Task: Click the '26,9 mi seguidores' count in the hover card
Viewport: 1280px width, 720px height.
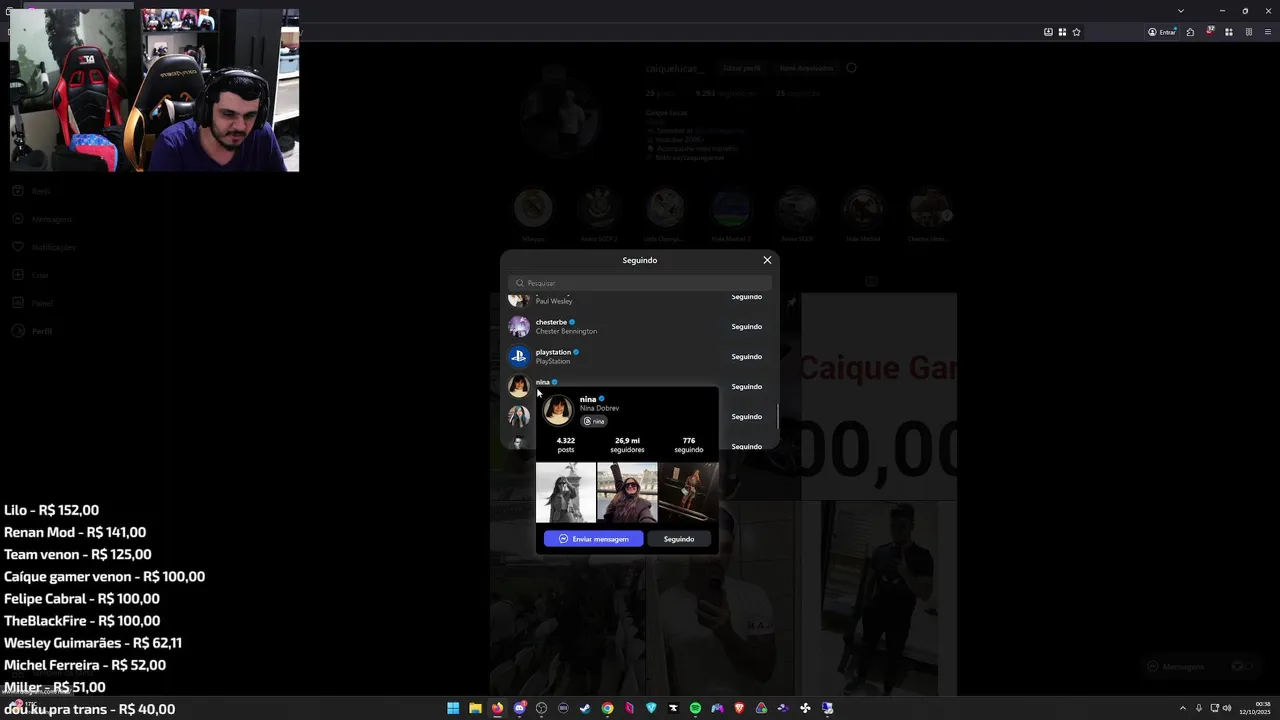Action: tap(627, 445)
